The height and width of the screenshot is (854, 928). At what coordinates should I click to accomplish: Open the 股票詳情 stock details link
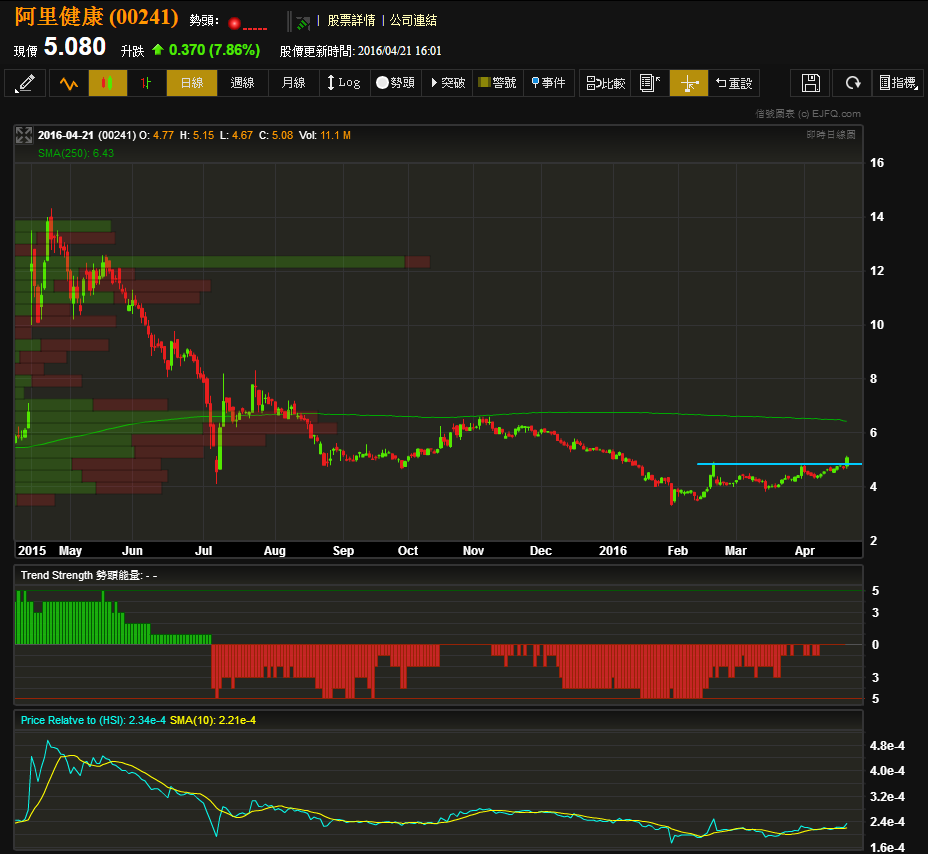352,20
